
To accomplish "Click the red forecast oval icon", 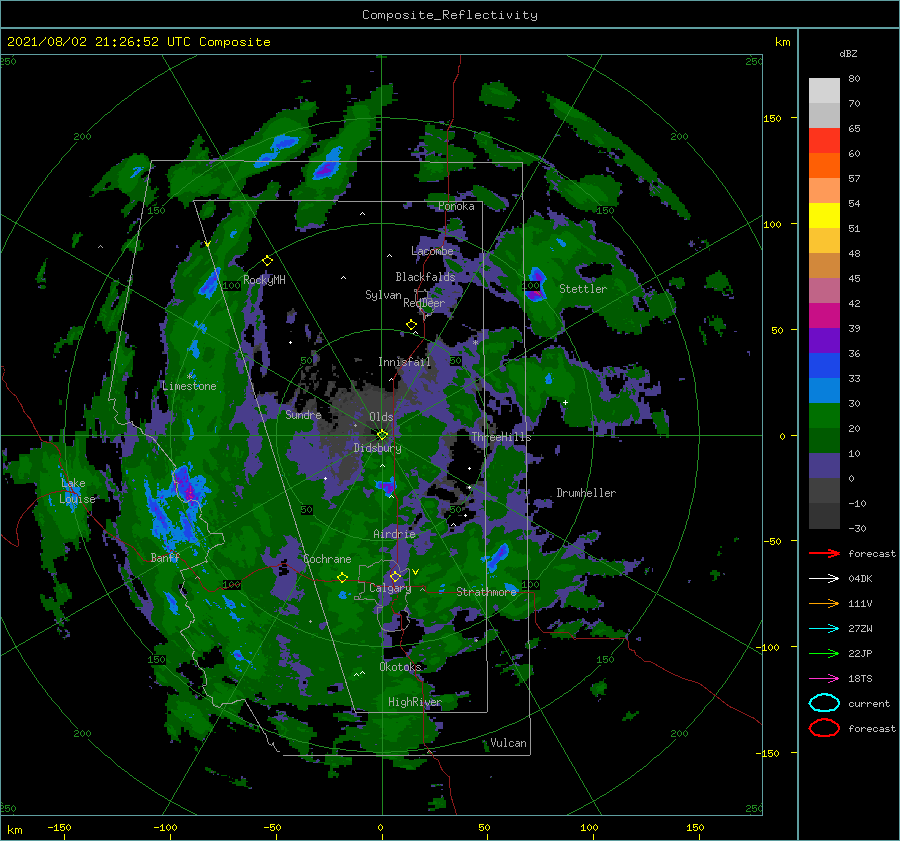I will tap(824, 728).
